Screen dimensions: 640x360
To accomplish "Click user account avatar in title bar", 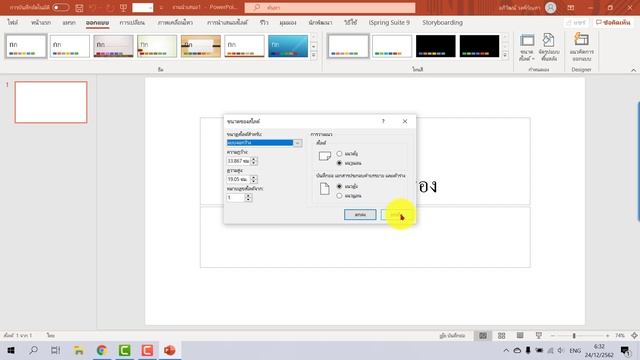I will point(551,8).
